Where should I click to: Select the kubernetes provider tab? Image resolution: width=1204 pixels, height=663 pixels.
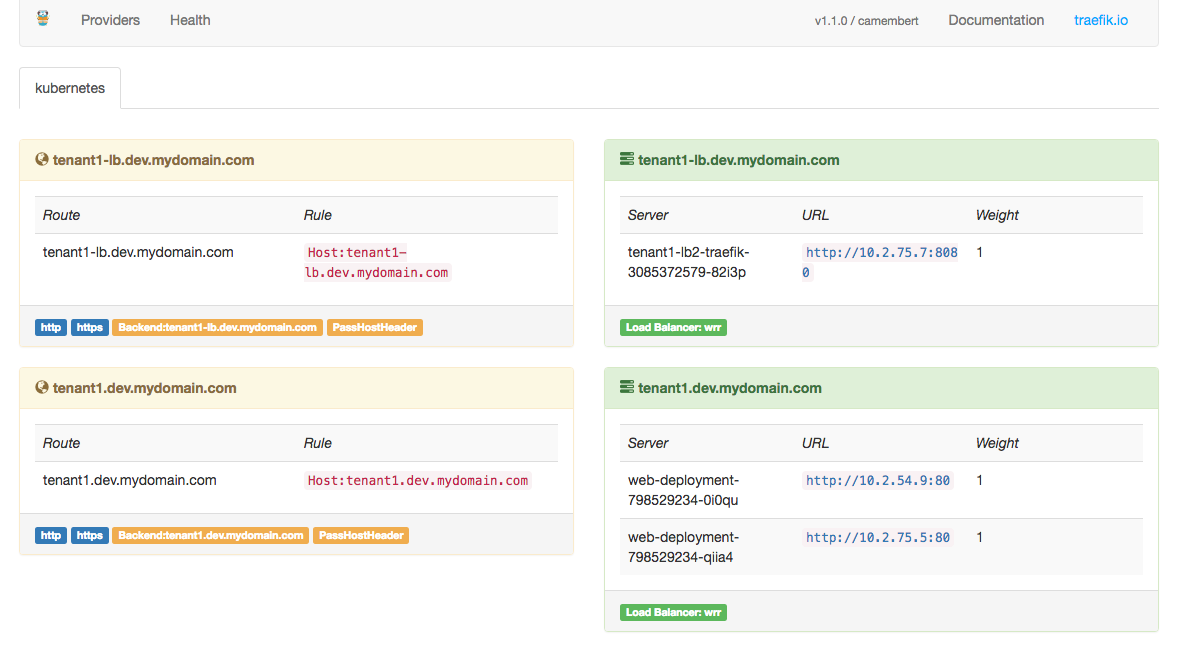pos(70,88)
